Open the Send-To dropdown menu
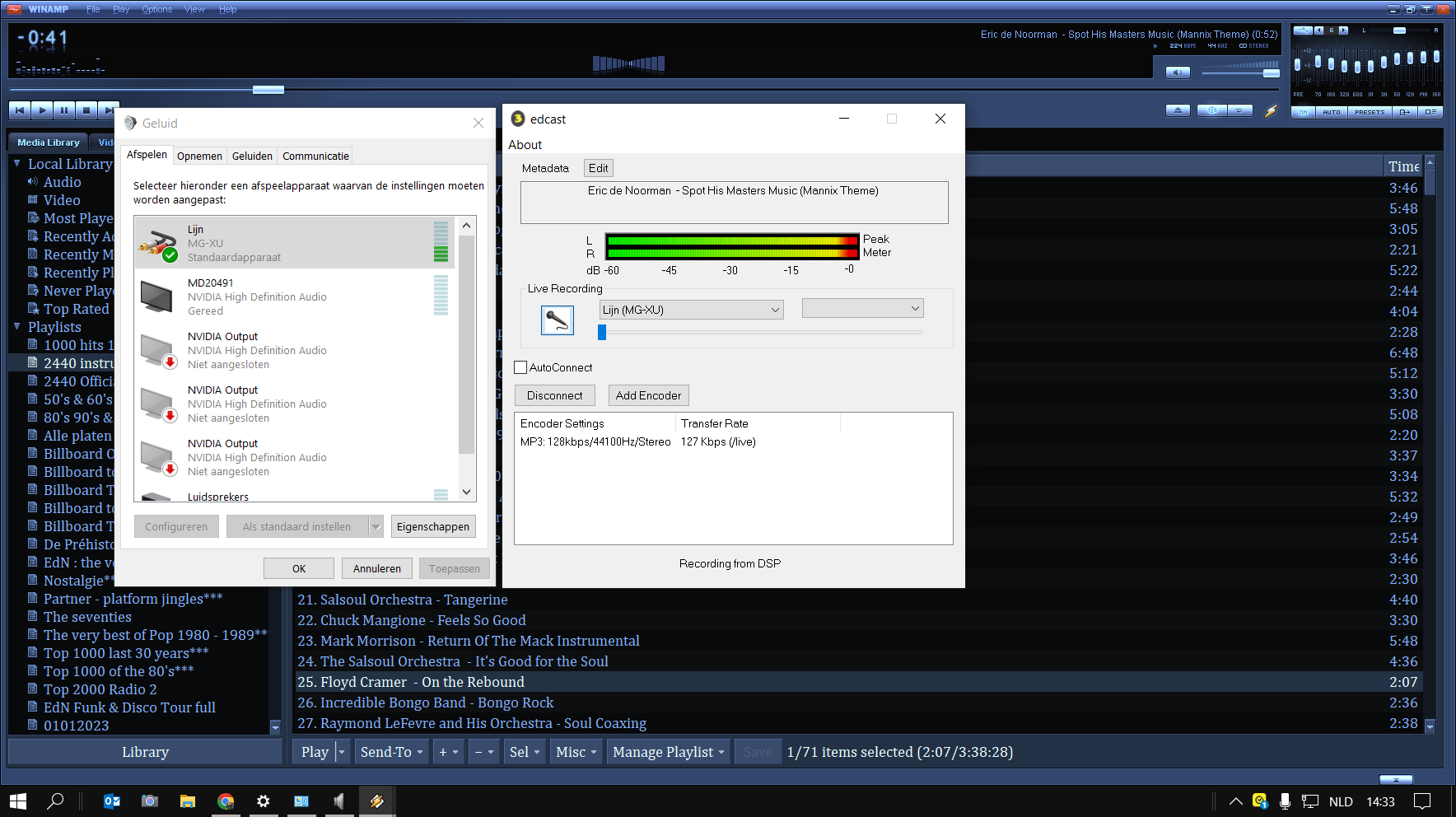 pos(392,752)
